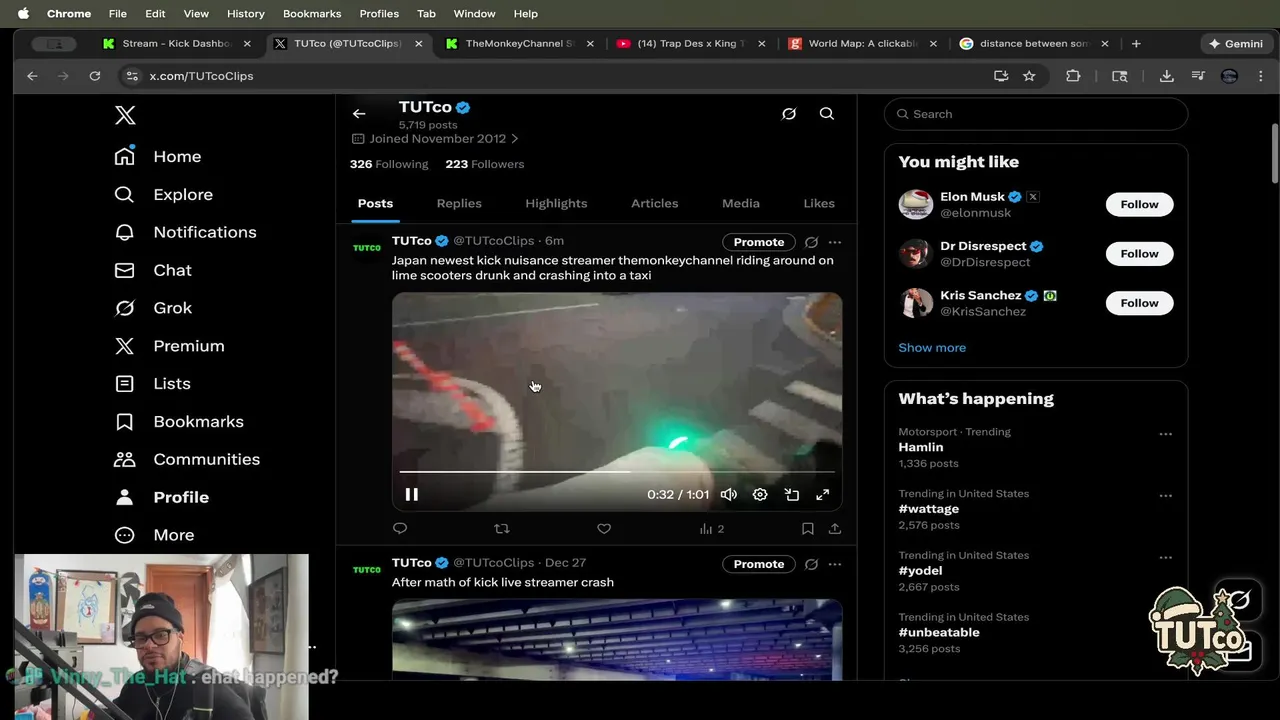Promote the lime scooters post

pos(759,242)
